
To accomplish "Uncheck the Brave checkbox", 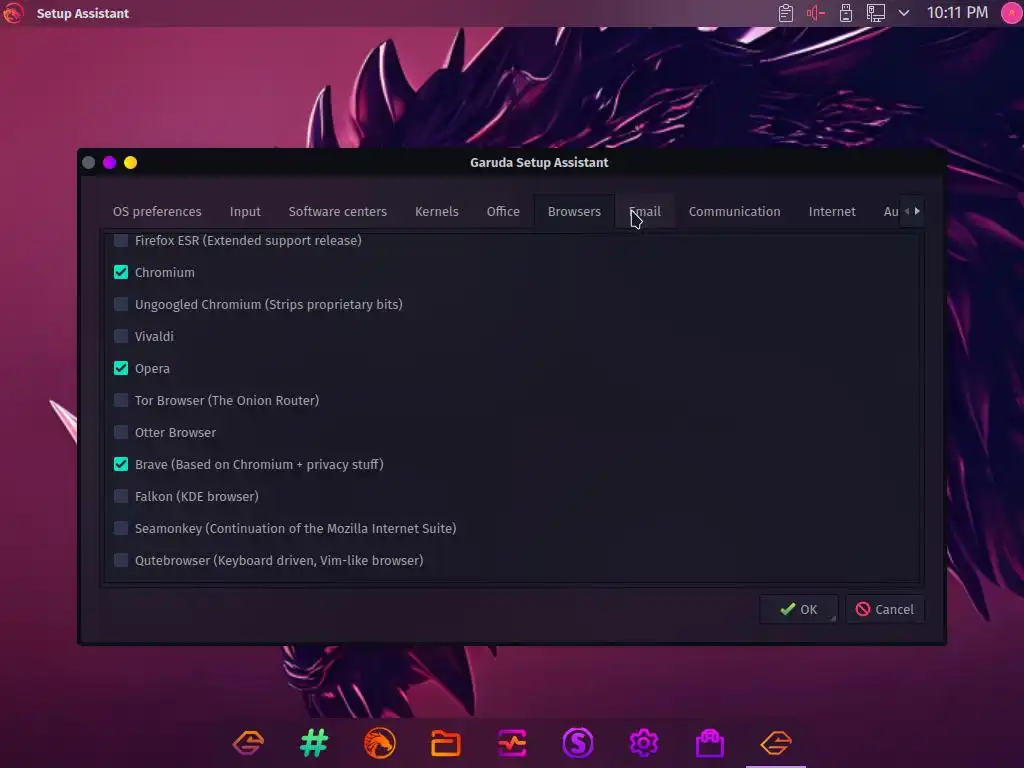I will 121,464.
